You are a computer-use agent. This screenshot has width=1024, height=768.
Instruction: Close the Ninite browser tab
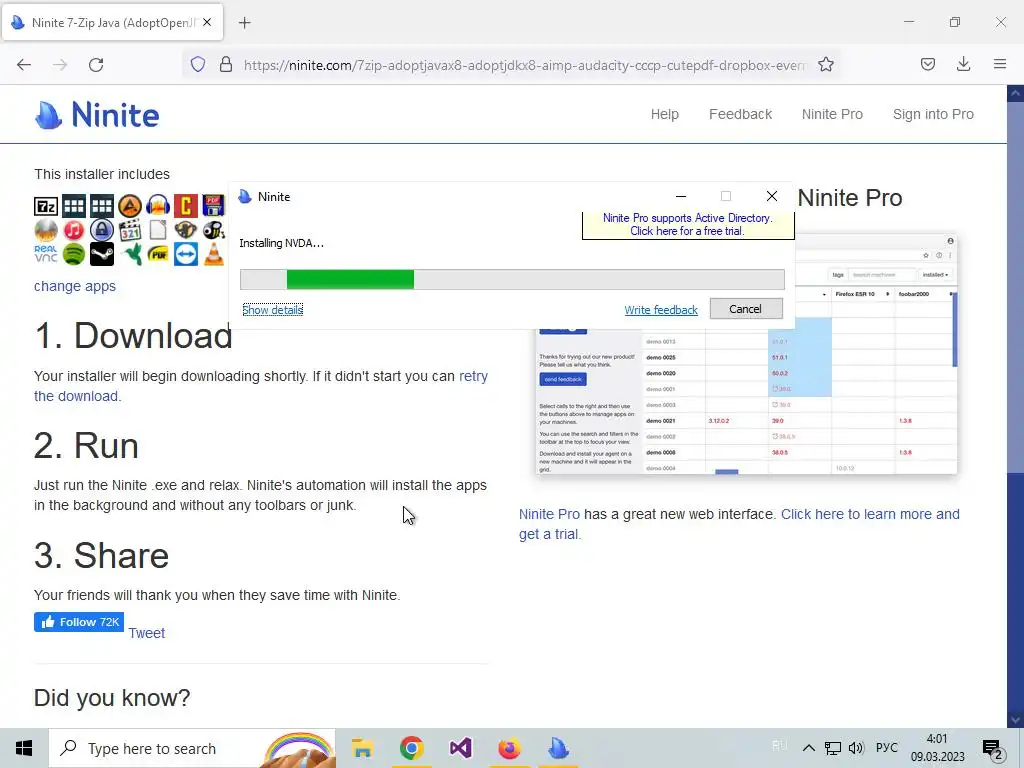coord(207,22)
